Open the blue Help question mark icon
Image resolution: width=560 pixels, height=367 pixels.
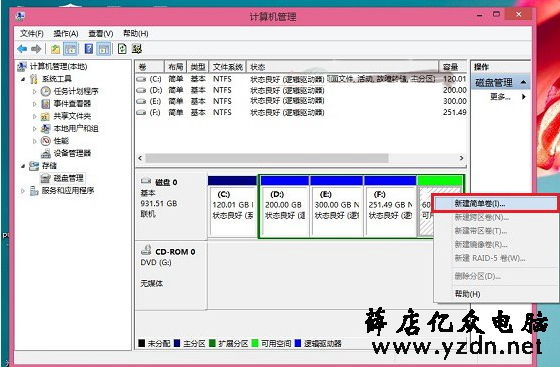click(89, 49)
